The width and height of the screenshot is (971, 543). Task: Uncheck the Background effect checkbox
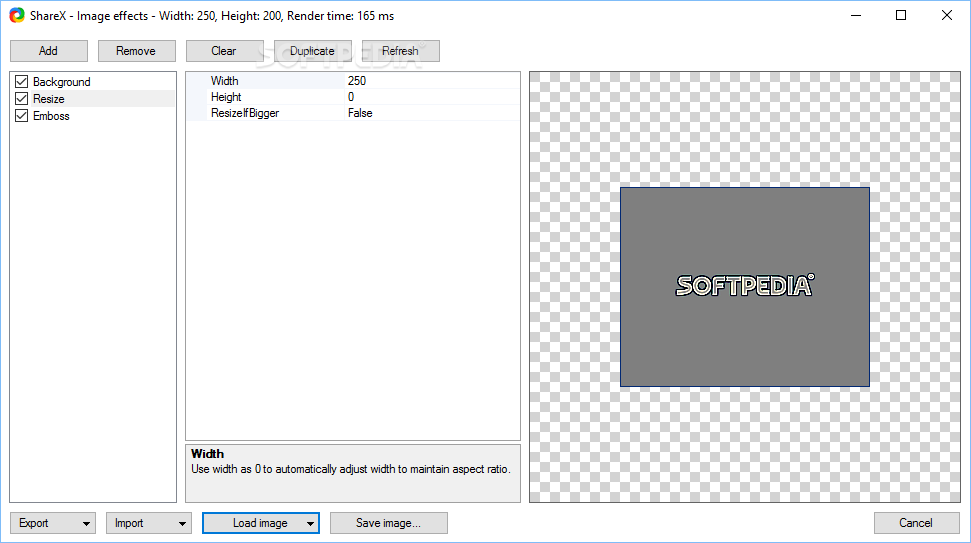[x=22, y=82]
